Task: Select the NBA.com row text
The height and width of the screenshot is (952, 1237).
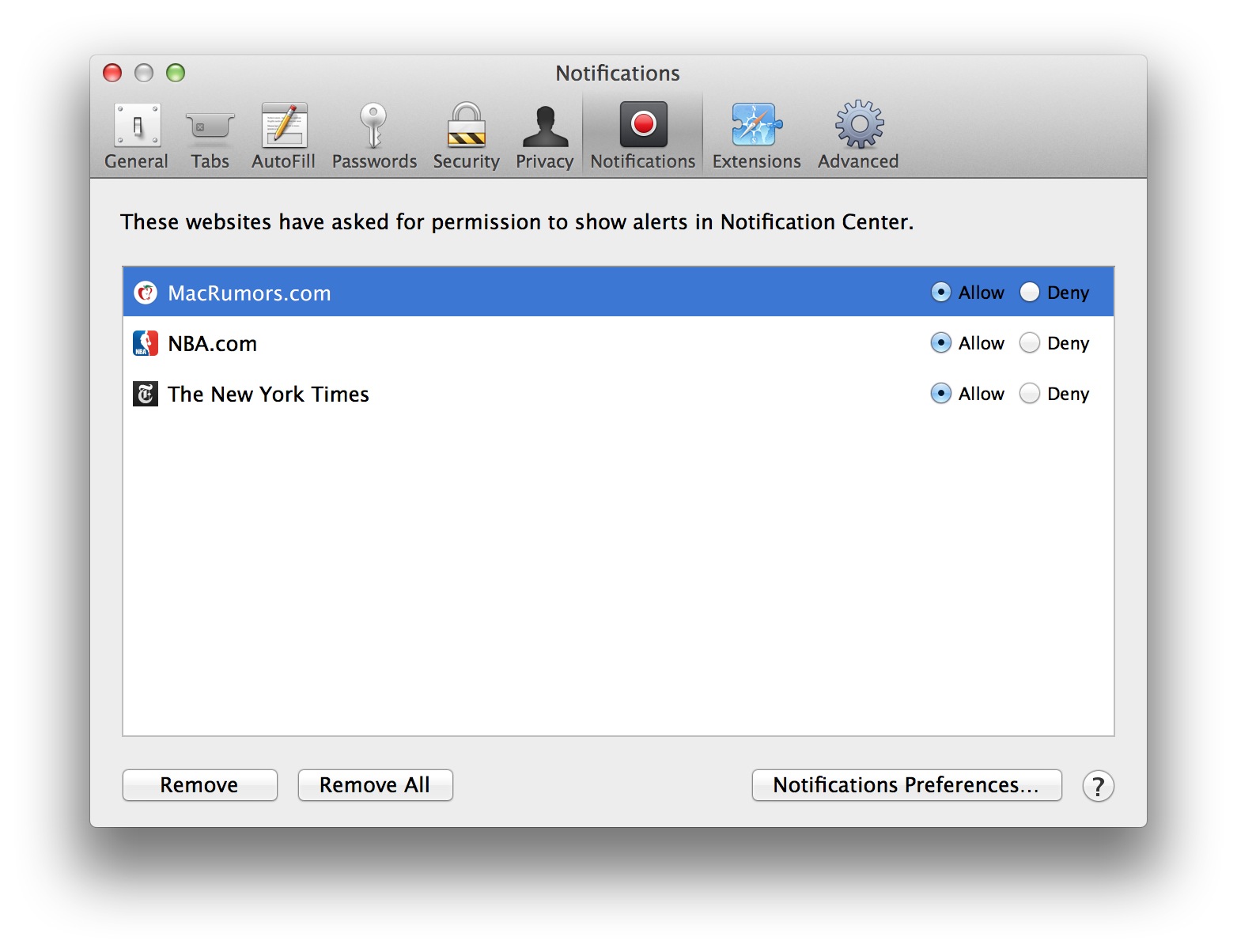Action: tap(212, 344)
